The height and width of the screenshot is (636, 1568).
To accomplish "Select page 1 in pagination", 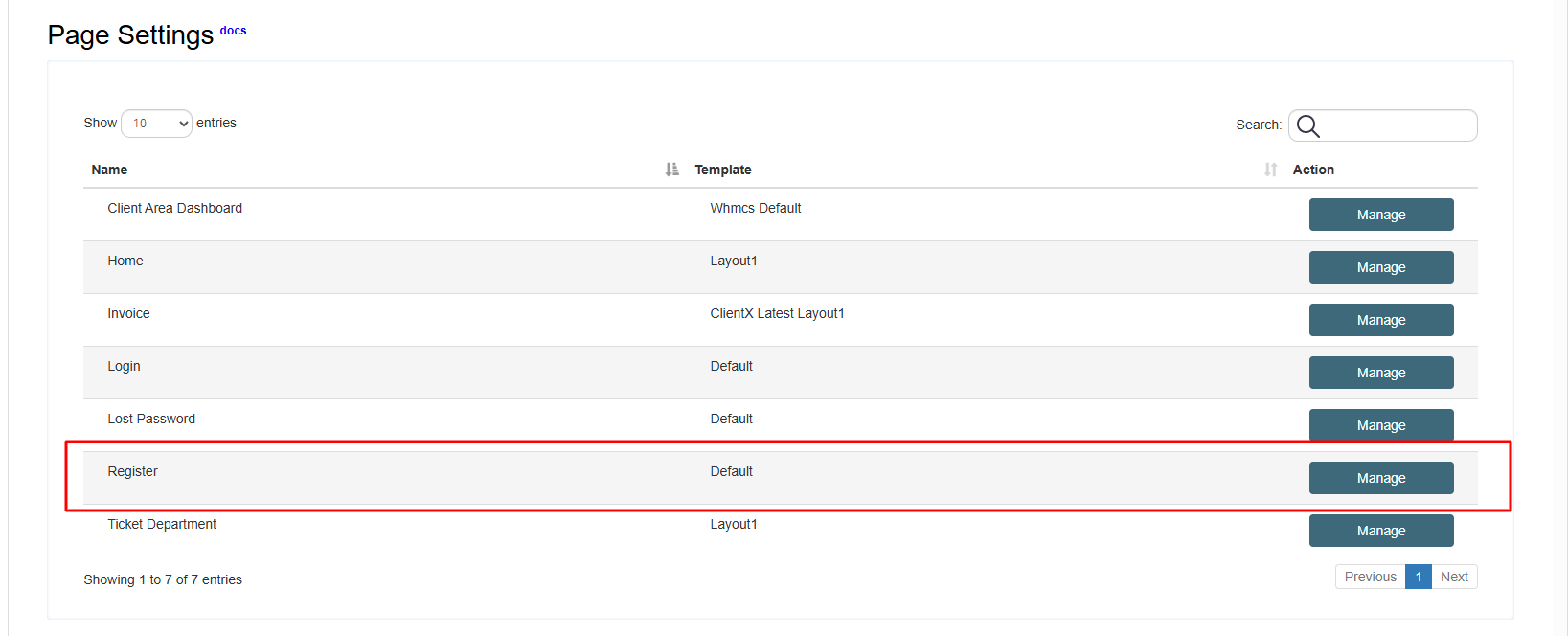I will 1418,577.
